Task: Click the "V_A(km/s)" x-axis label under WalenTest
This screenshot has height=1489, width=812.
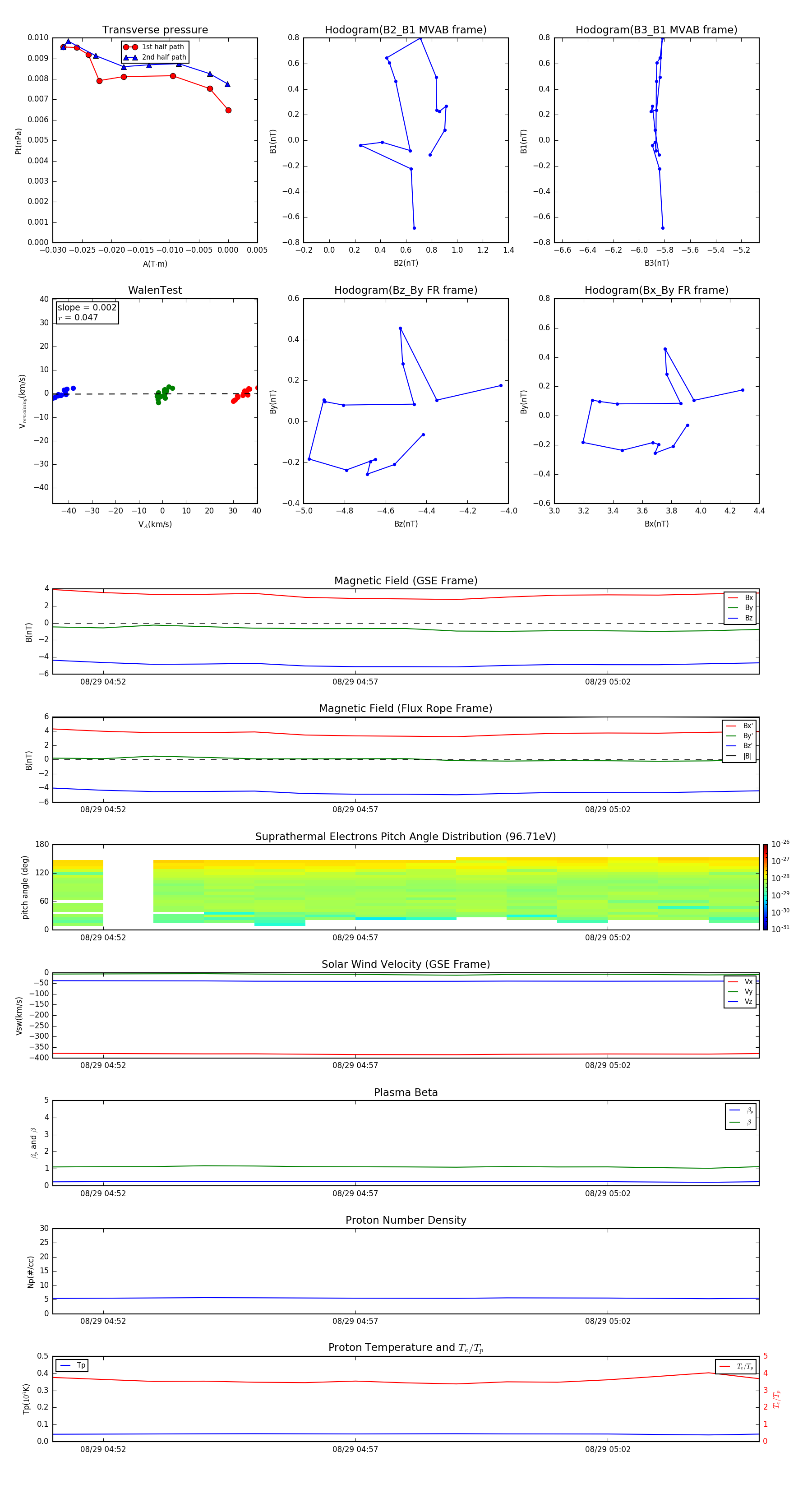Action: coord(155,524)
